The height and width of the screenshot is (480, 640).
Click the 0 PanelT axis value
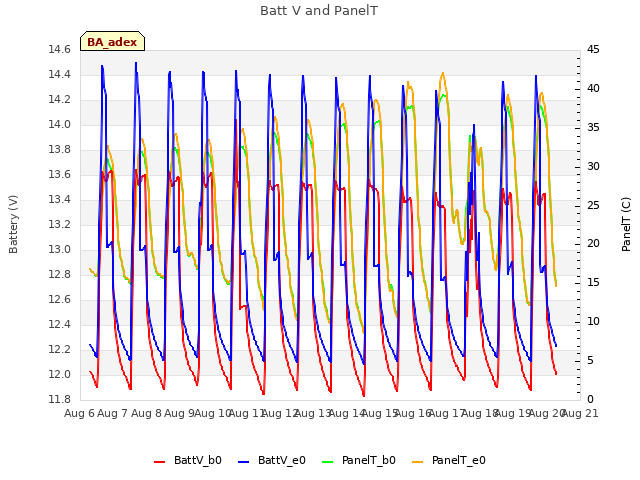[590, 399]
